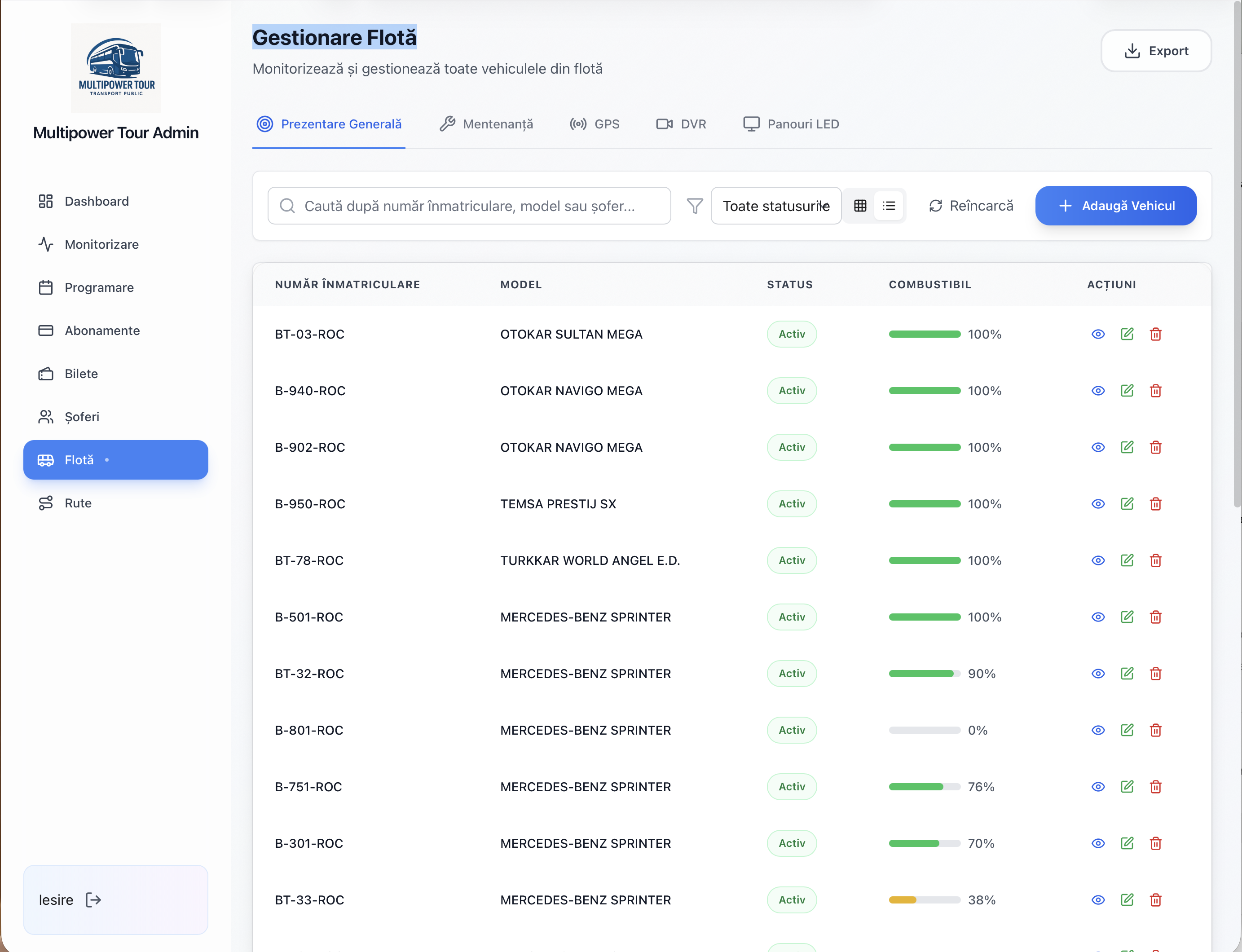Edit the BT-33-ROC vehicle entry

[x=1127, y=899]
